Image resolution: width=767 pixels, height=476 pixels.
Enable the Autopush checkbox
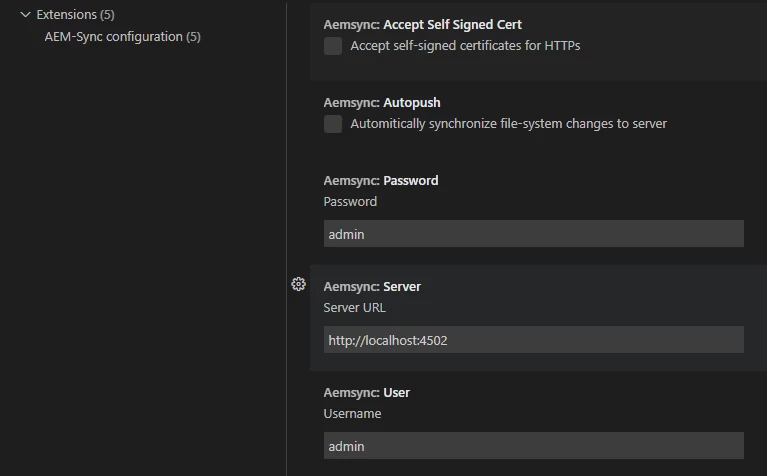point(333,124)
